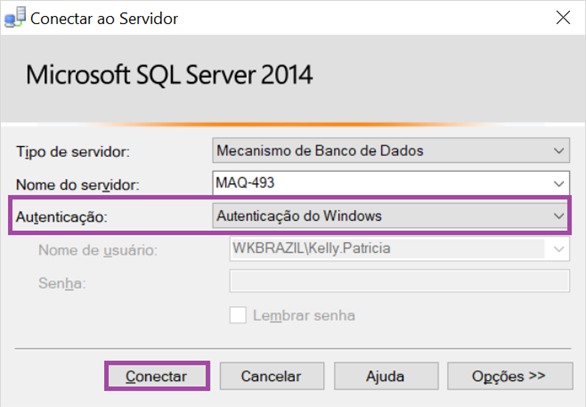Image resolution: width=586 pixels, height=407 pixels.
Task: Click the Conectar button
Action: [x=157, y=376]
